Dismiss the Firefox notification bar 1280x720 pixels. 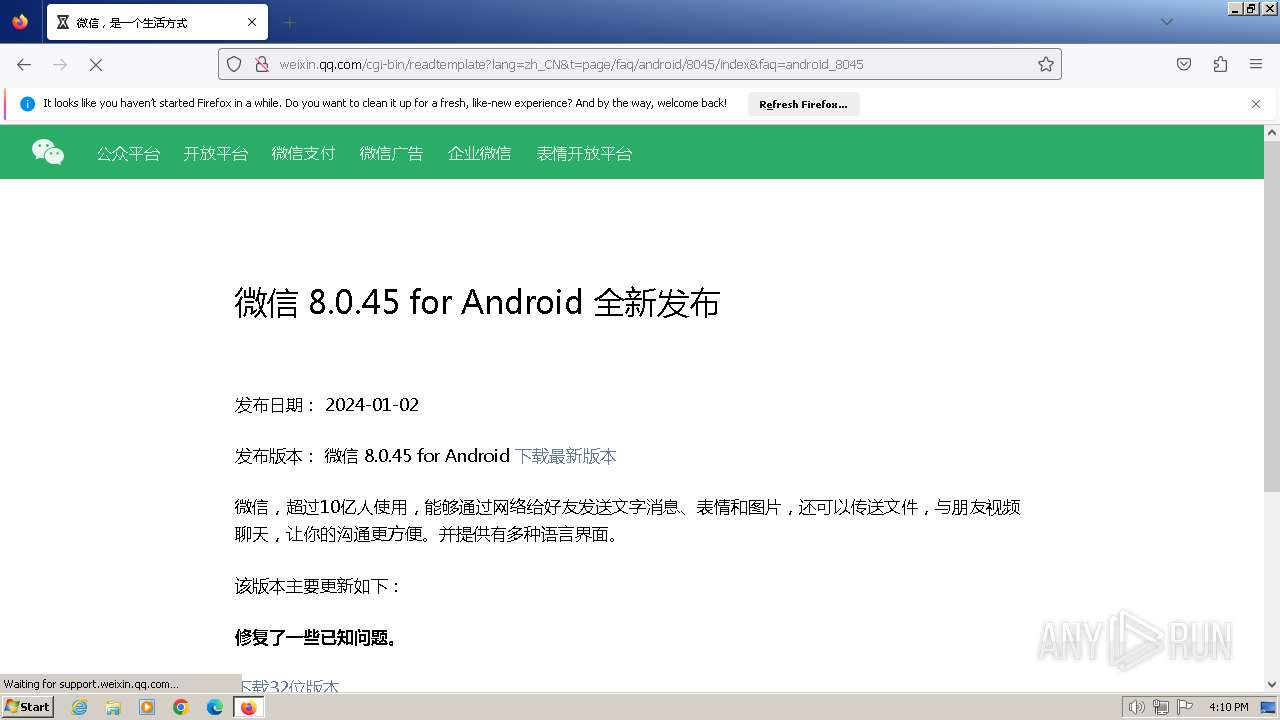[1256, 104]
